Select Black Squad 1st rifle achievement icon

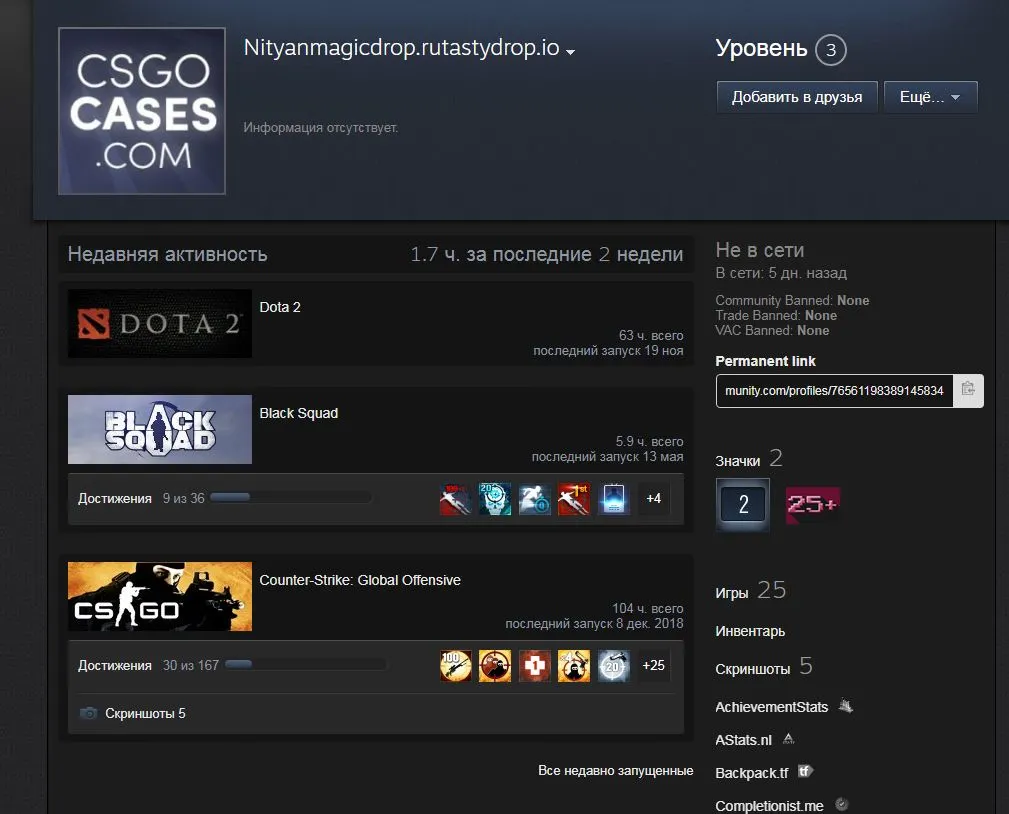point(574,499)
